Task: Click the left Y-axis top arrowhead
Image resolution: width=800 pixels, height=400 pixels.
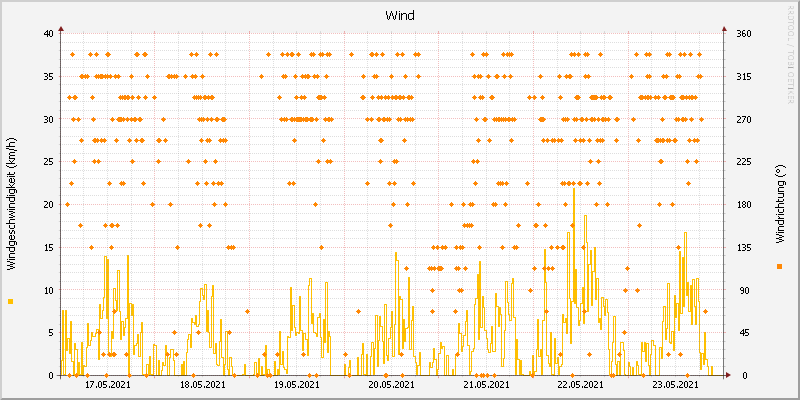Action: tap(60, 29)
